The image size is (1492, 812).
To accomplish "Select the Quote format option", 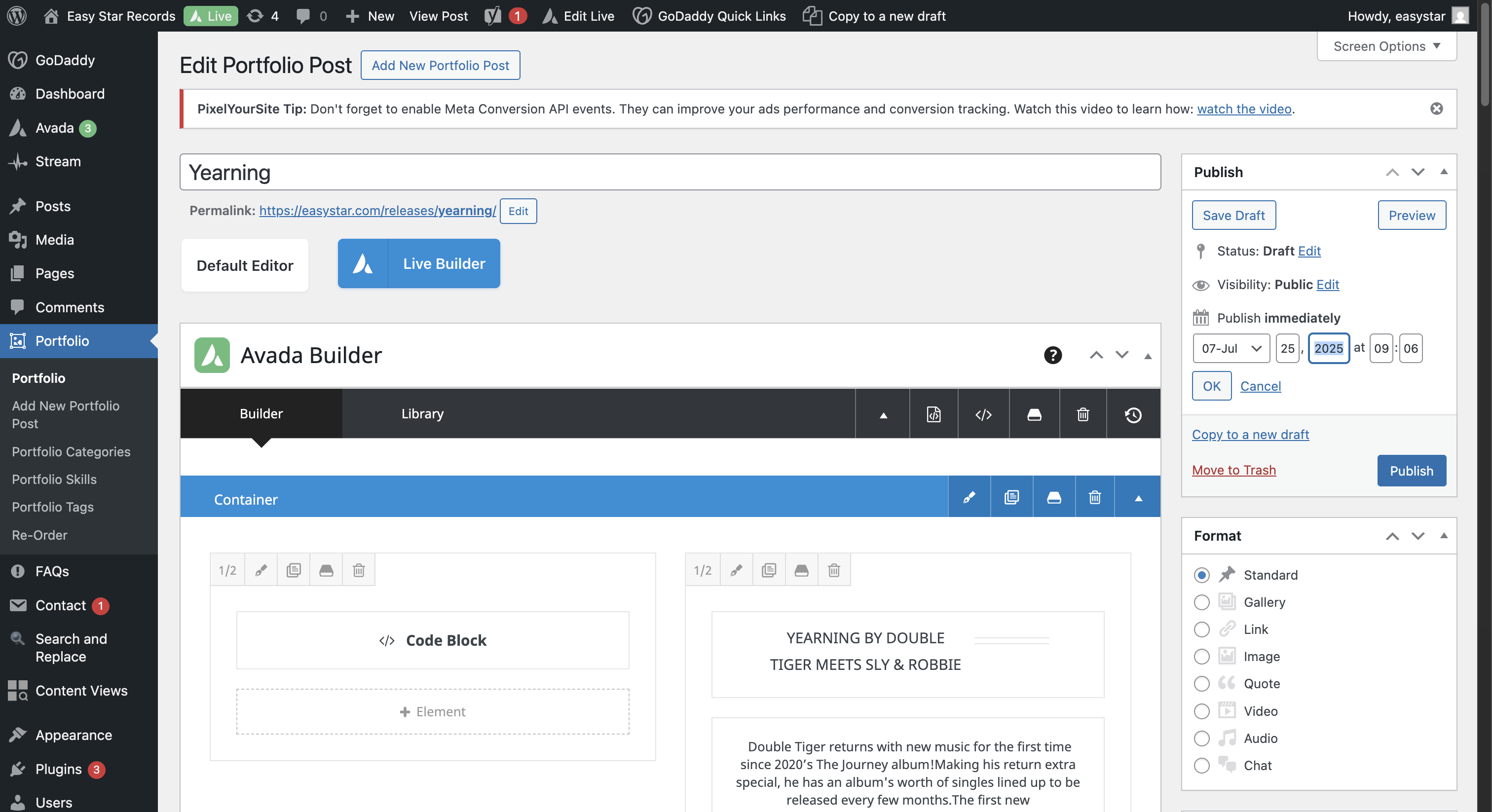I will click(1202, 684).
